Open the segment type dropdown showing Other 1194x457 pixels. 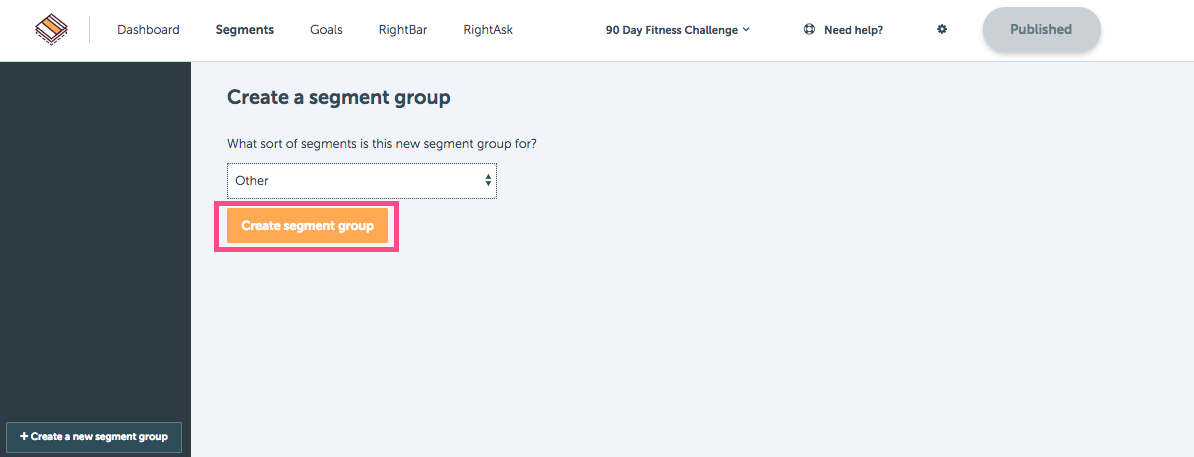pyautogui.click(x=362, y=181)
